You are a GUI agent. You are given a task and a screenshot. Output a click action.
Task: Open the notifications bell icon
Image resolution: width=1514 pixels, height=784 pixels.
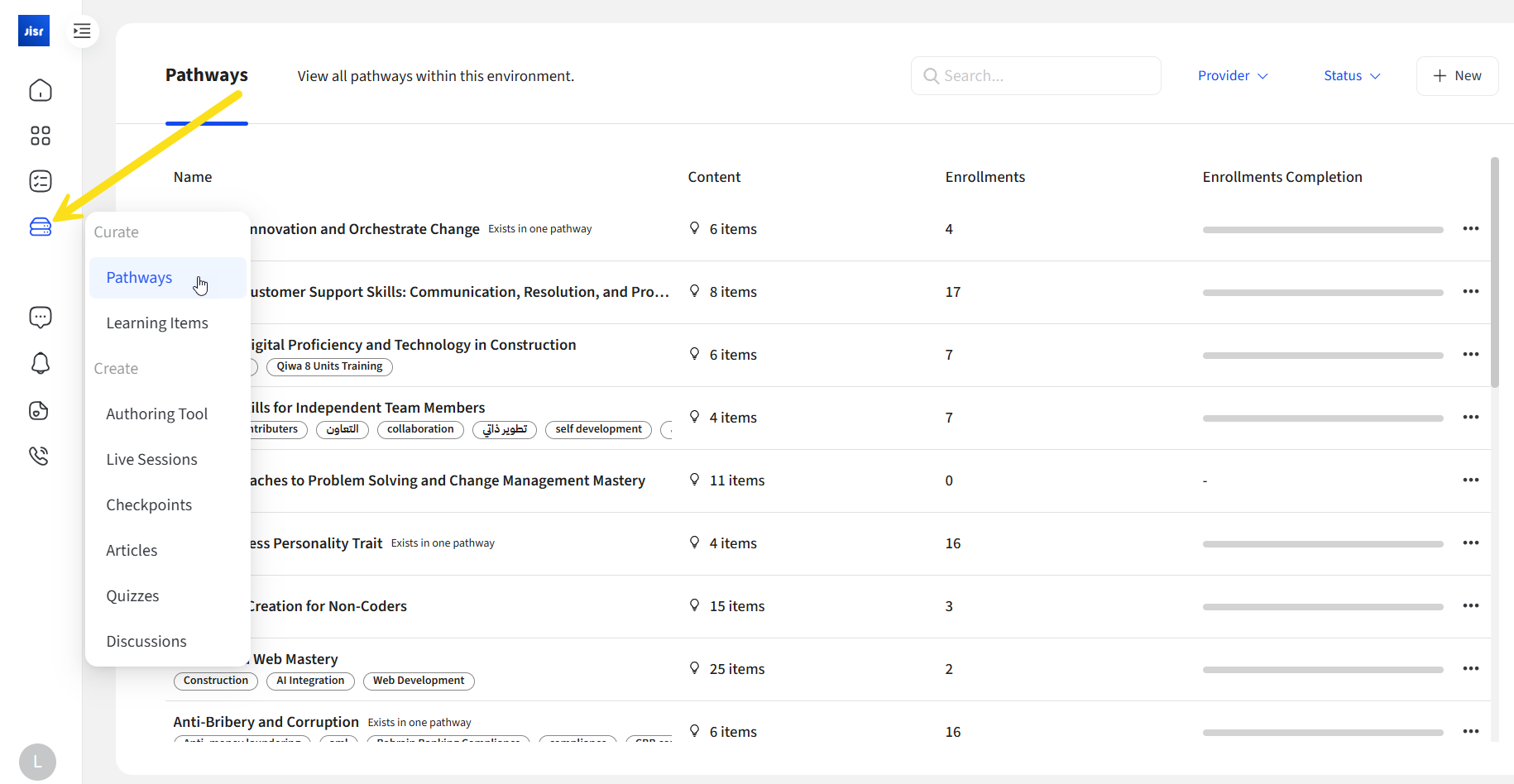tap(41, 363)
